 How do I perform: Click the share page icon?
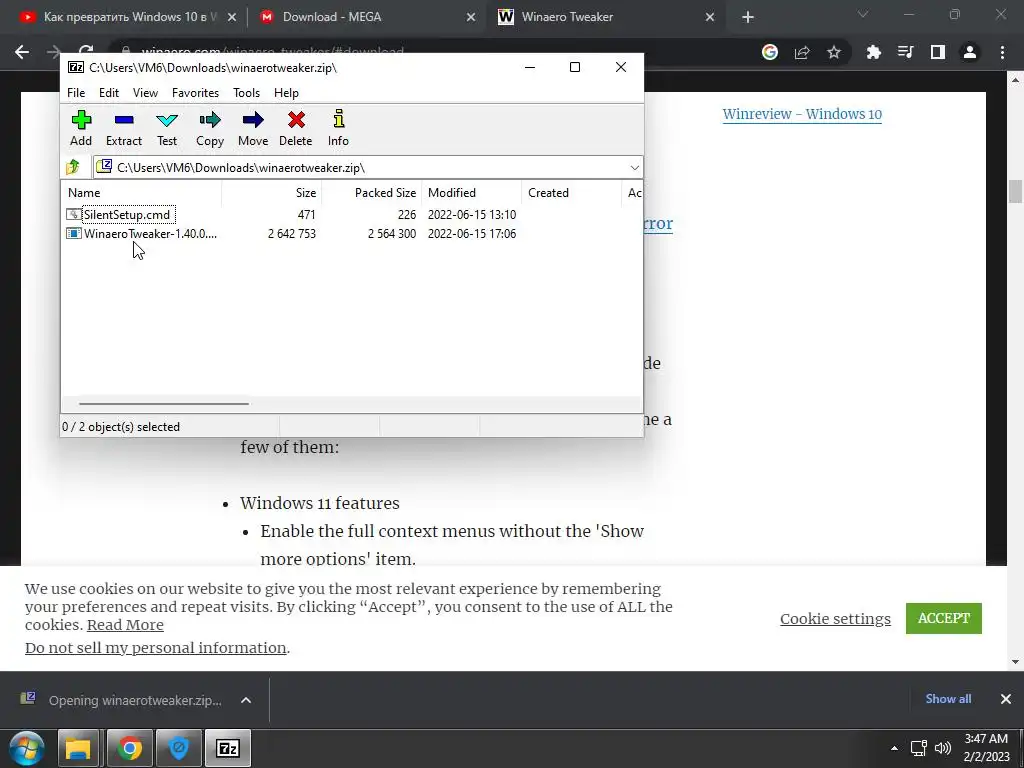pos(802,52)
